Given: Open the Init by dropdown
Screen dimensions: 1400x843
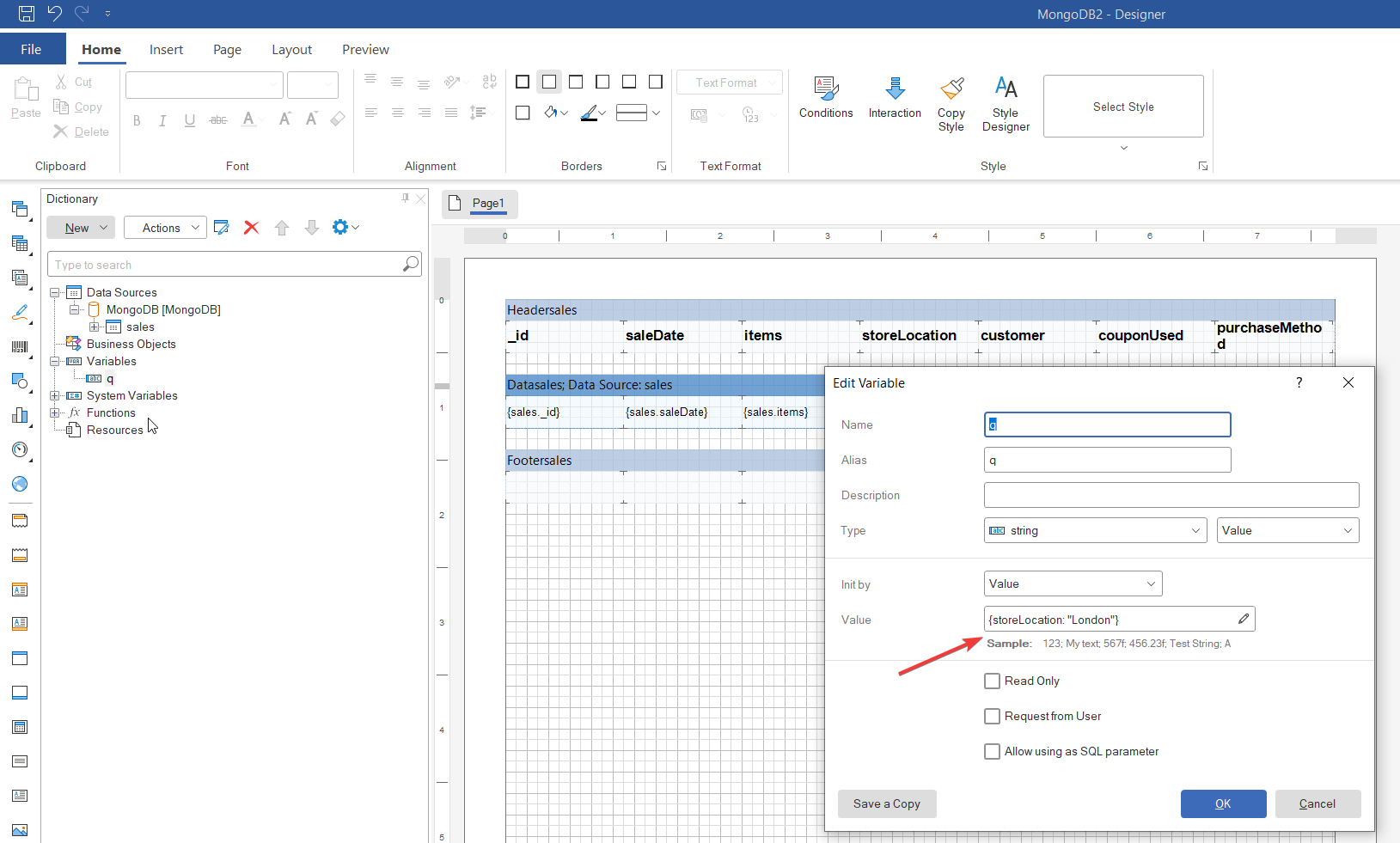Looking at the screenshot, I should (x=1073, y=583).
